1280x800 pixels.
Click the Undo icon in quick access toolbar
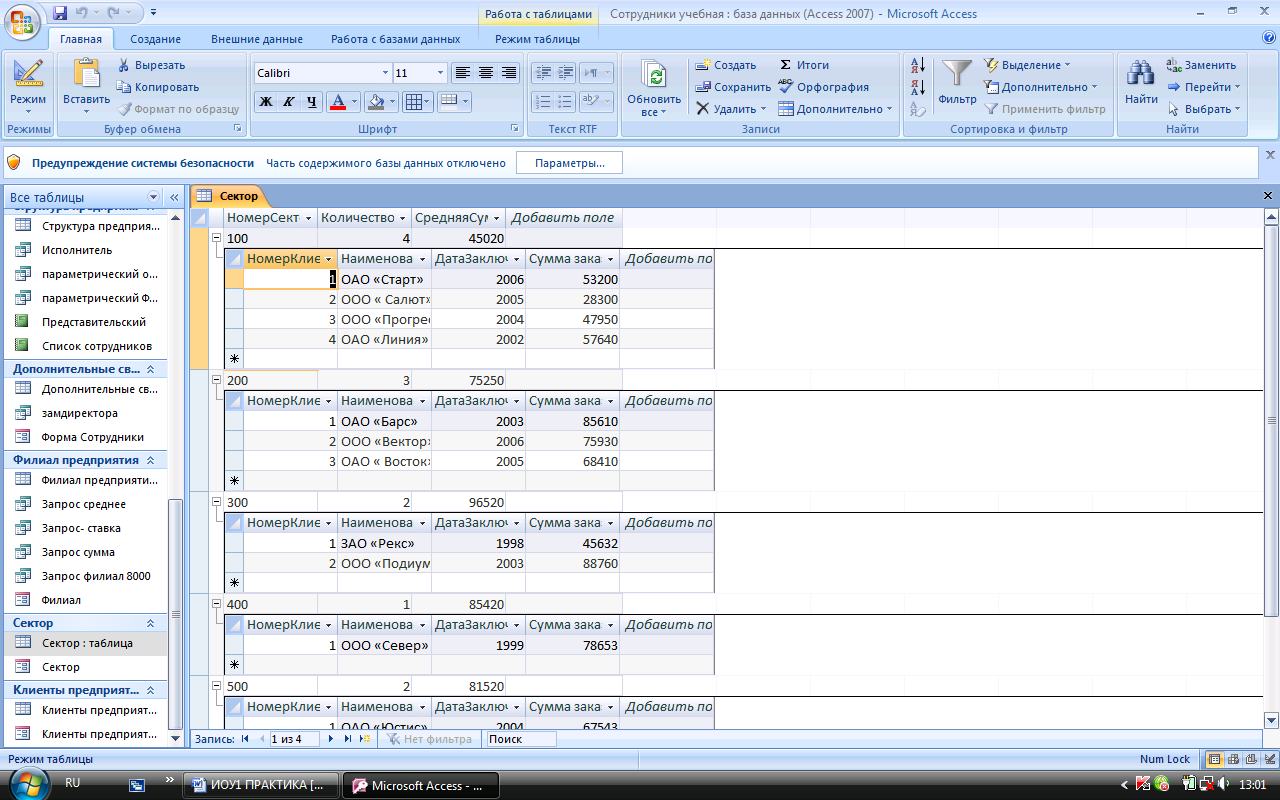(x=82, y=13)
